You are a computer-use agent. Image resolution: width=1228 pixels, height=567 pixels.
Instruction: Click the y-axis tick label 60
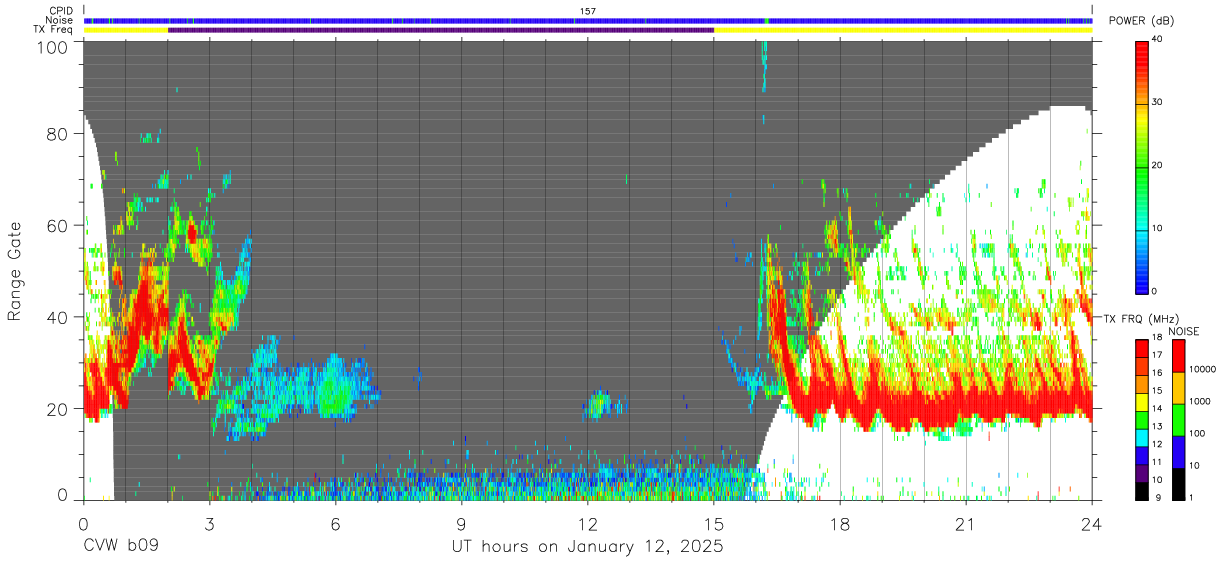[59, 225]
